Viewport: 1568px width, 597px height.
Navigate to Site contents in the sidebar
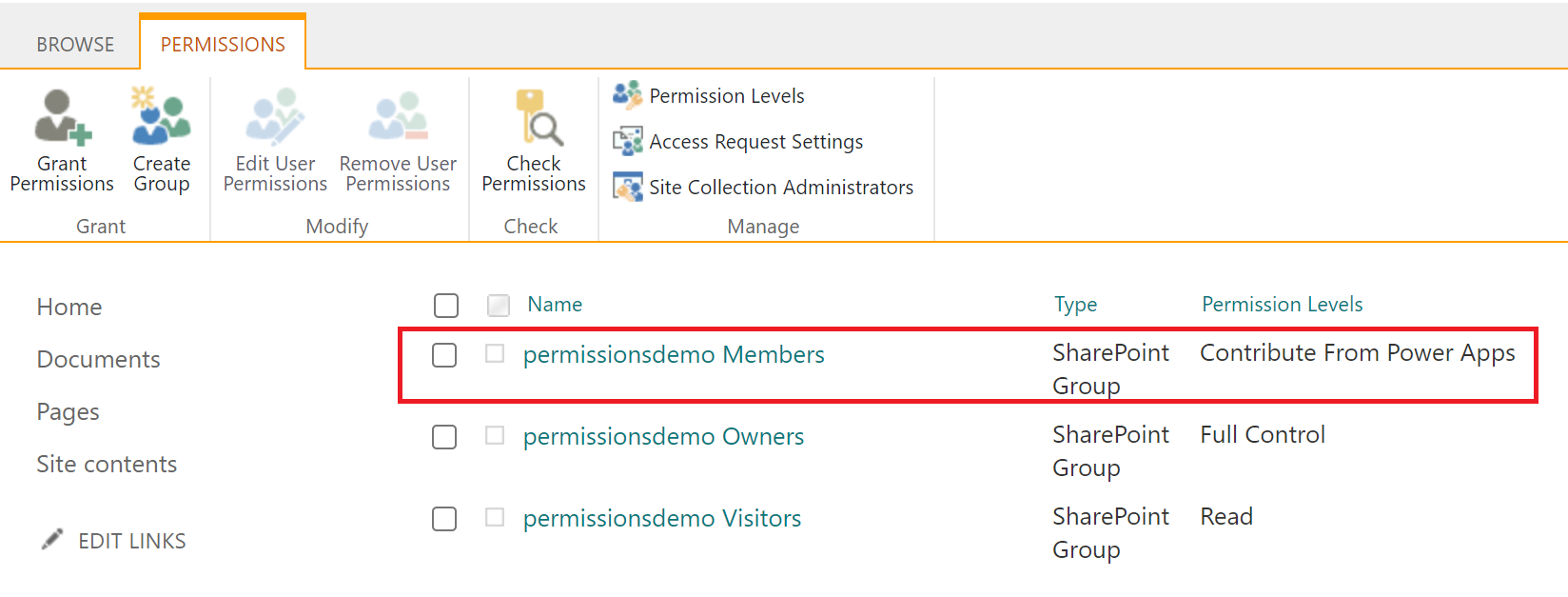point(107,465)
